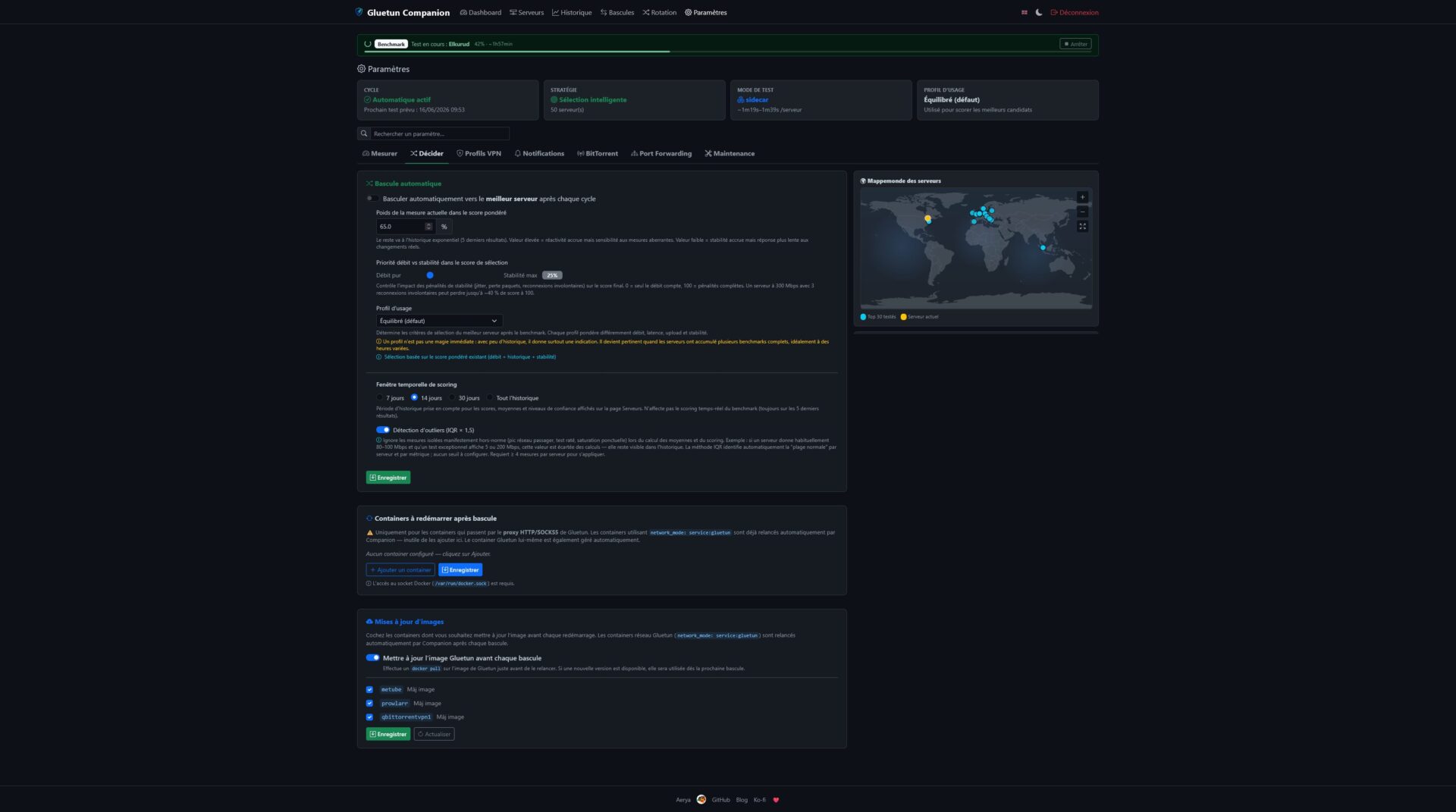The height and width of the screenshot is (812, 1456).
Task: Open the Profil d'usage dropdown
Action: (x=439, y=321)
